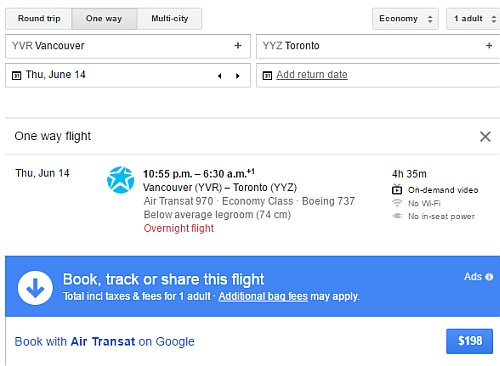Click the YVR Vancouver origin field
This screenshot has height=366, width=500.
128,46
